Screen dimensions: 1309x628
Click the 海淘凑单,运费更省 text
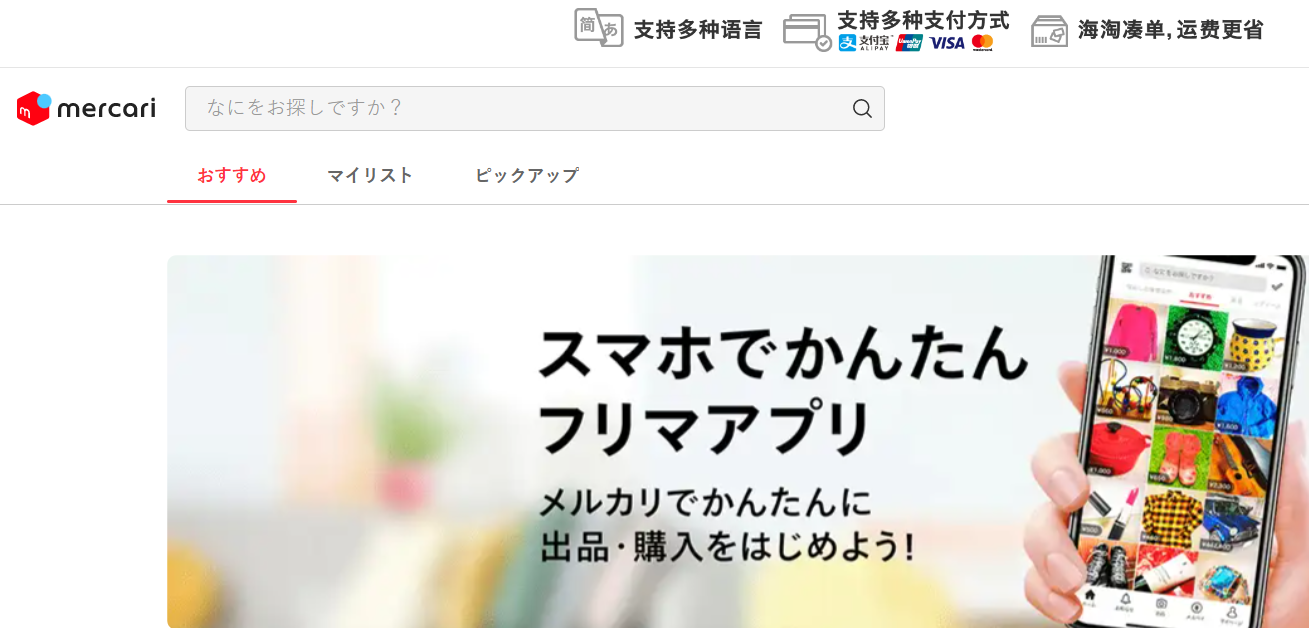click(1170, 30)
